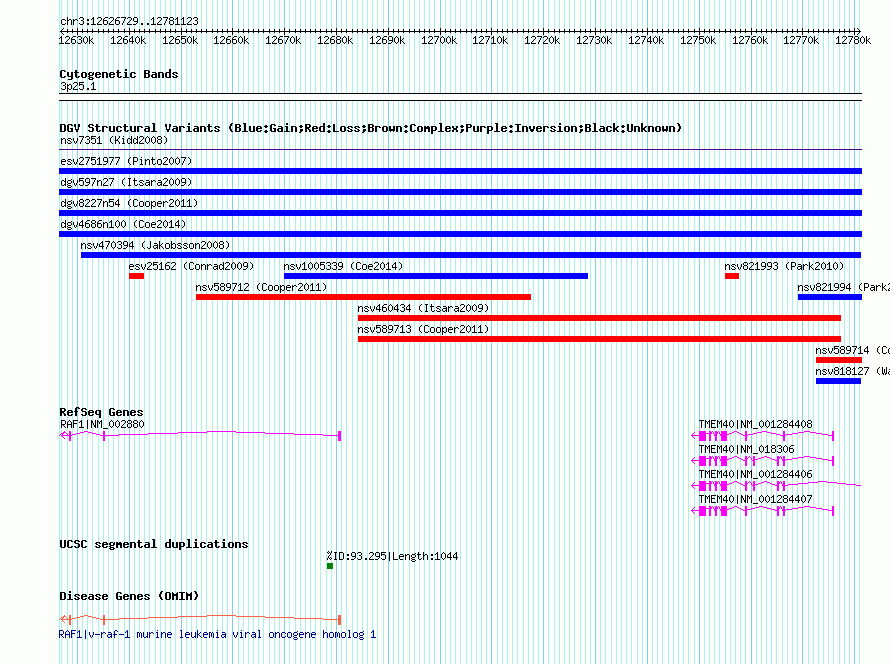Viewport: 890px width, 664px height.
Task: Click the nsv7351 (Kidd2008) variant label
Action: click(x=114, y=140)
